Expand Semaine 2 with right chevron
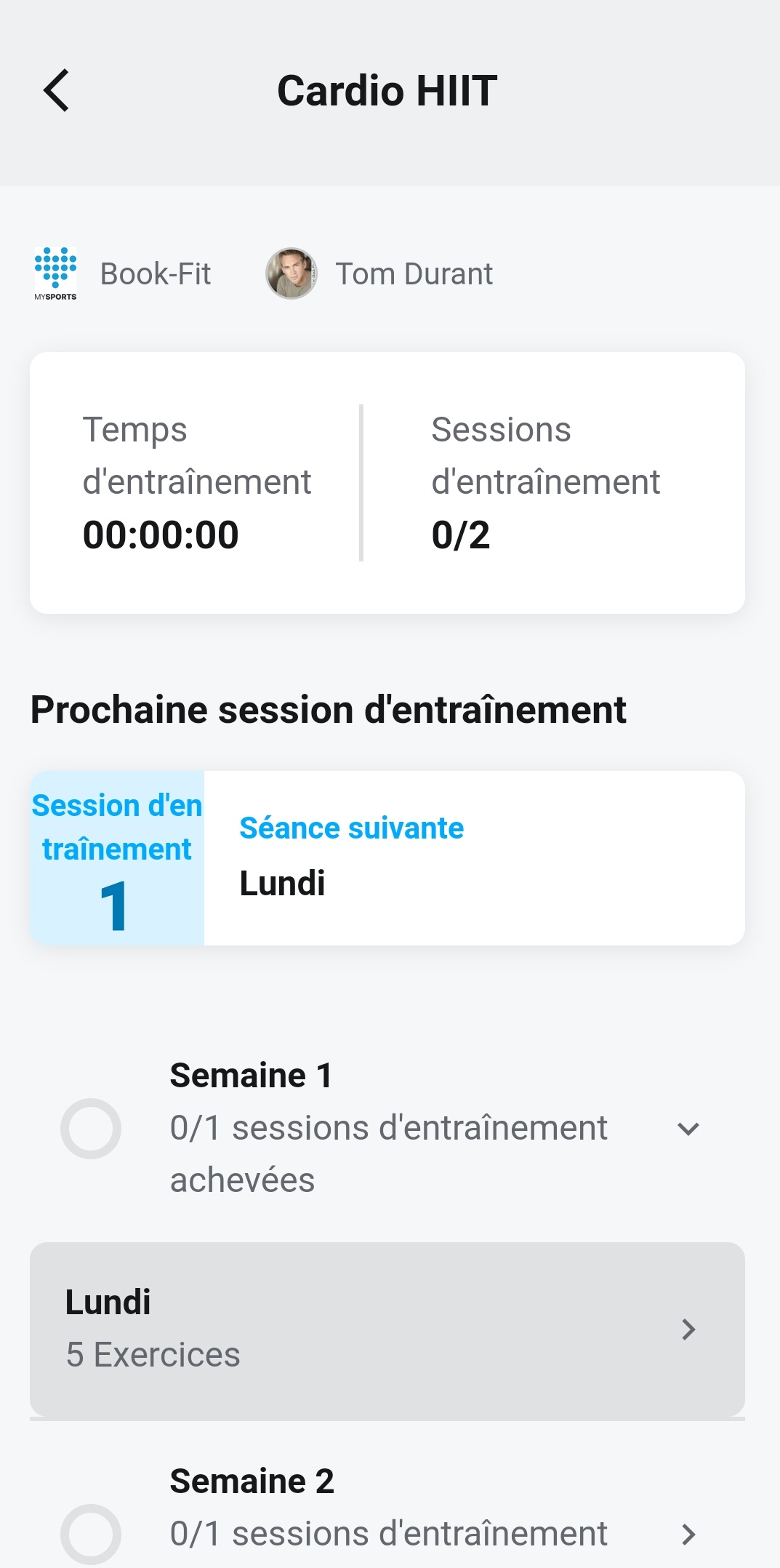Image resolution: width=780 pixels, height=1568 pixels. click(688, 1534)
